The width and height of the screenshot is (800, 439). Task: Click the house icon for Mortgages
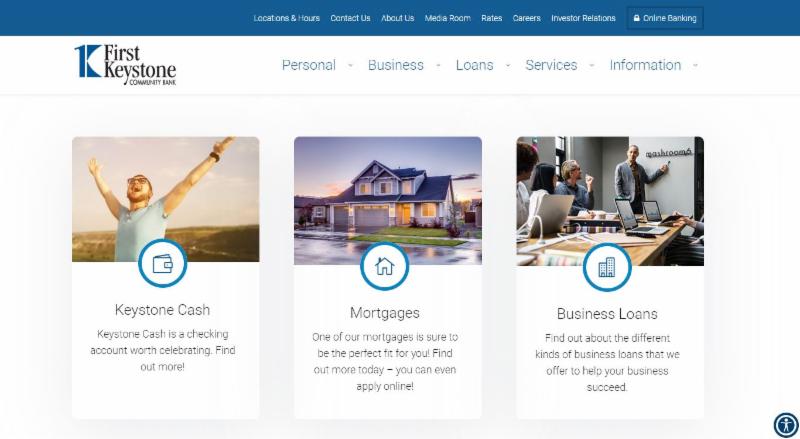(x=385, y=266)
